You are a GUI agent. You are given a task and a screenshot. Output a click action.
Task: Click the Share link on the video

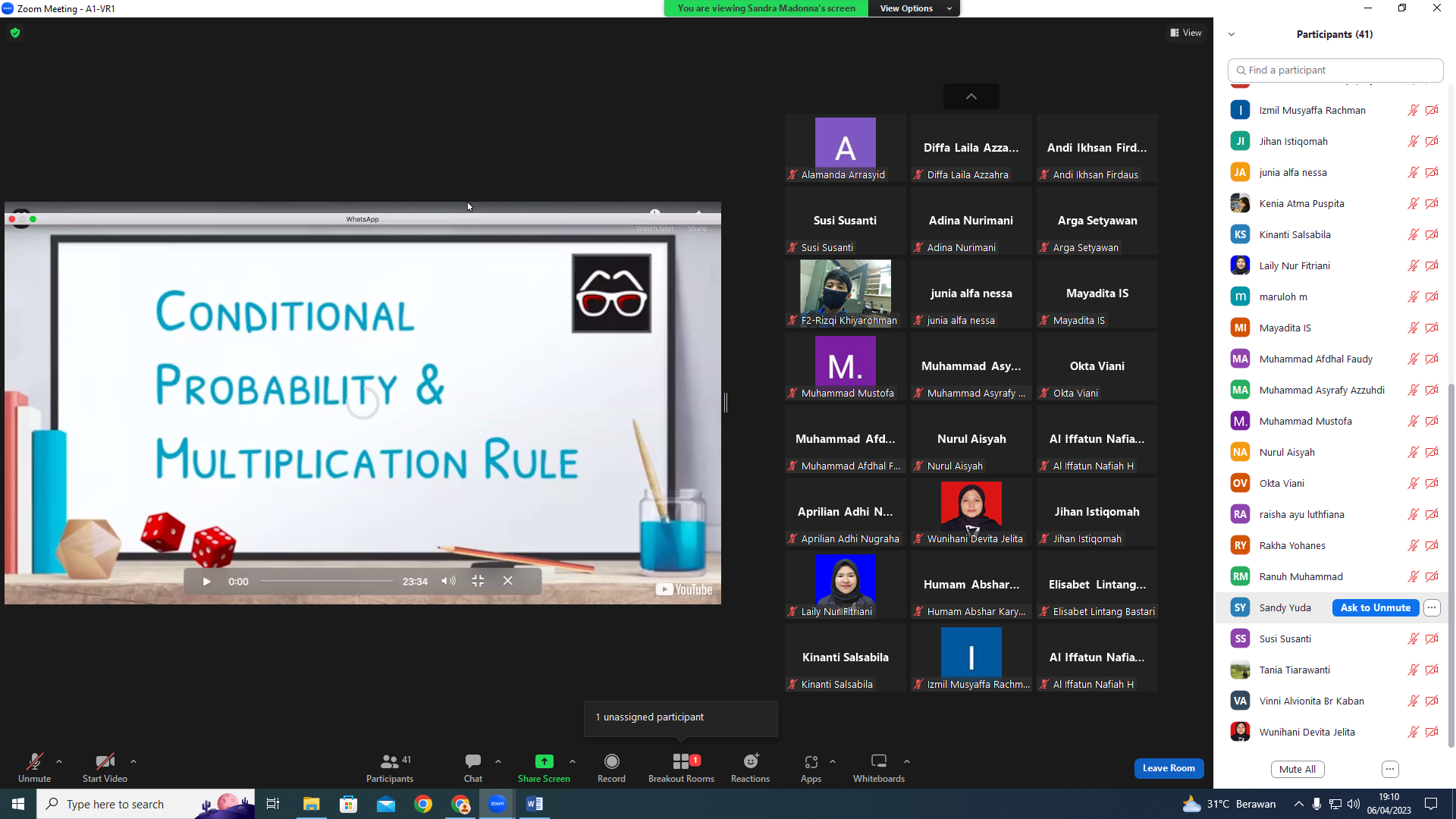point(697,228)
